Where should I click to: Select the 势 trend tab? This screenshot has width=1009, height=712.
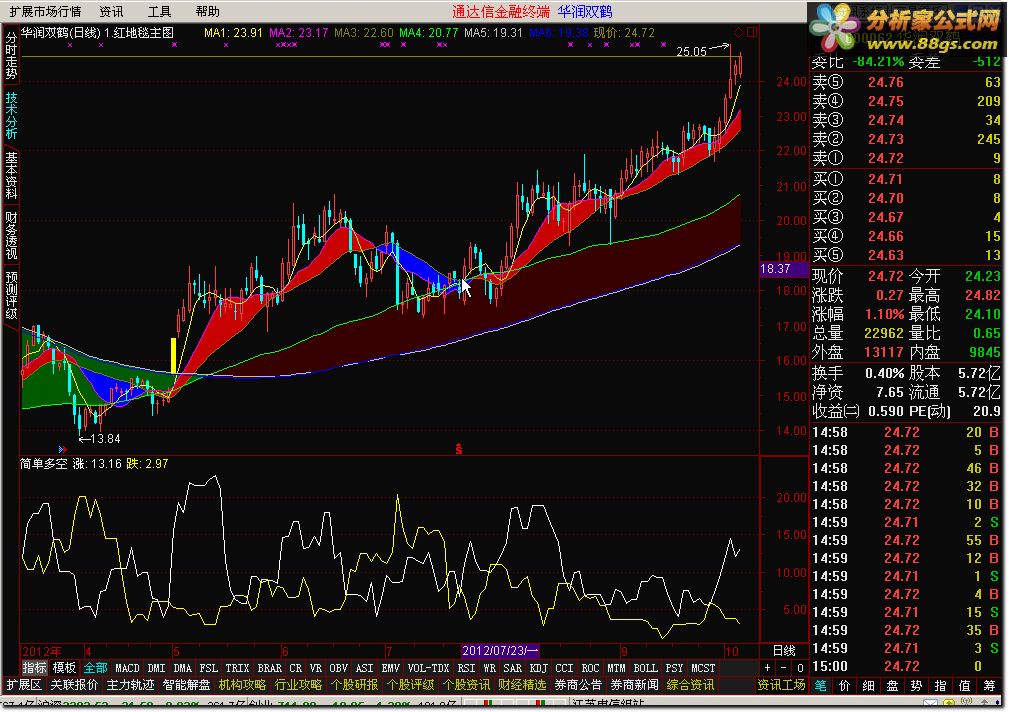pos(916,686)
